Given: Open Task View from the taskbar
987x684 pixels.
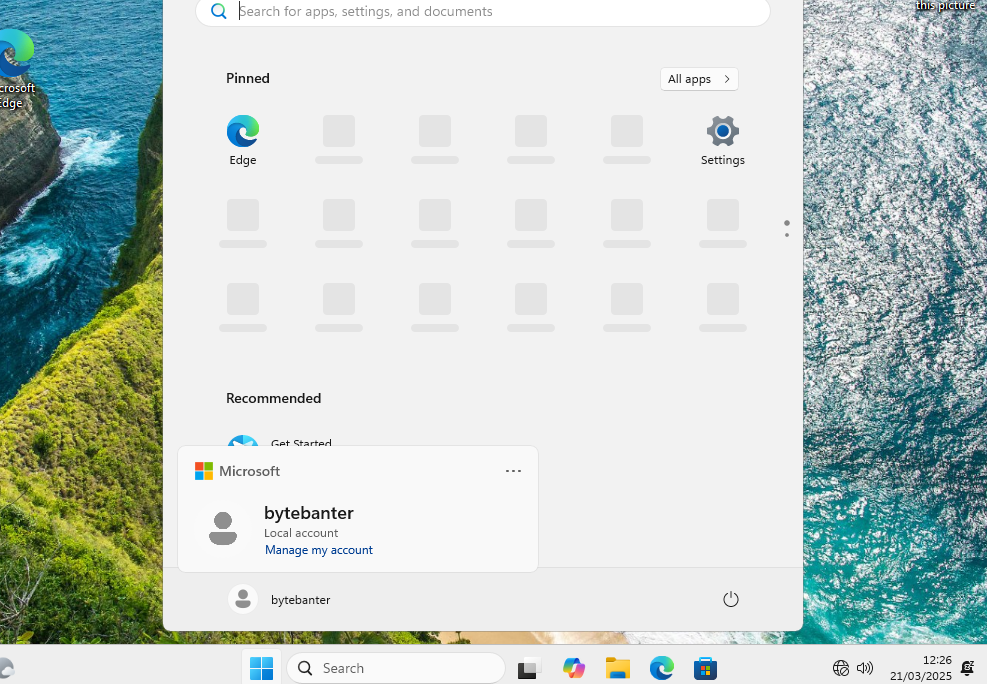Looking at the screenshot, I should (528, 667).
